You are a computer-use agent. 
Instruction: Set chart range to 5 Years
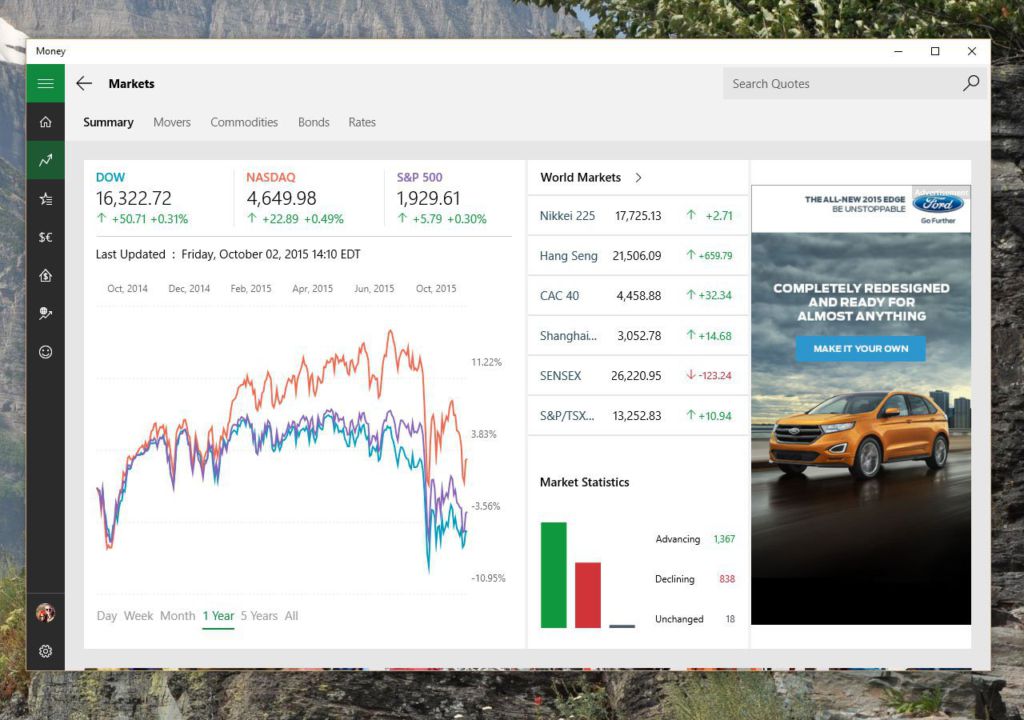(x=259, y=615)
